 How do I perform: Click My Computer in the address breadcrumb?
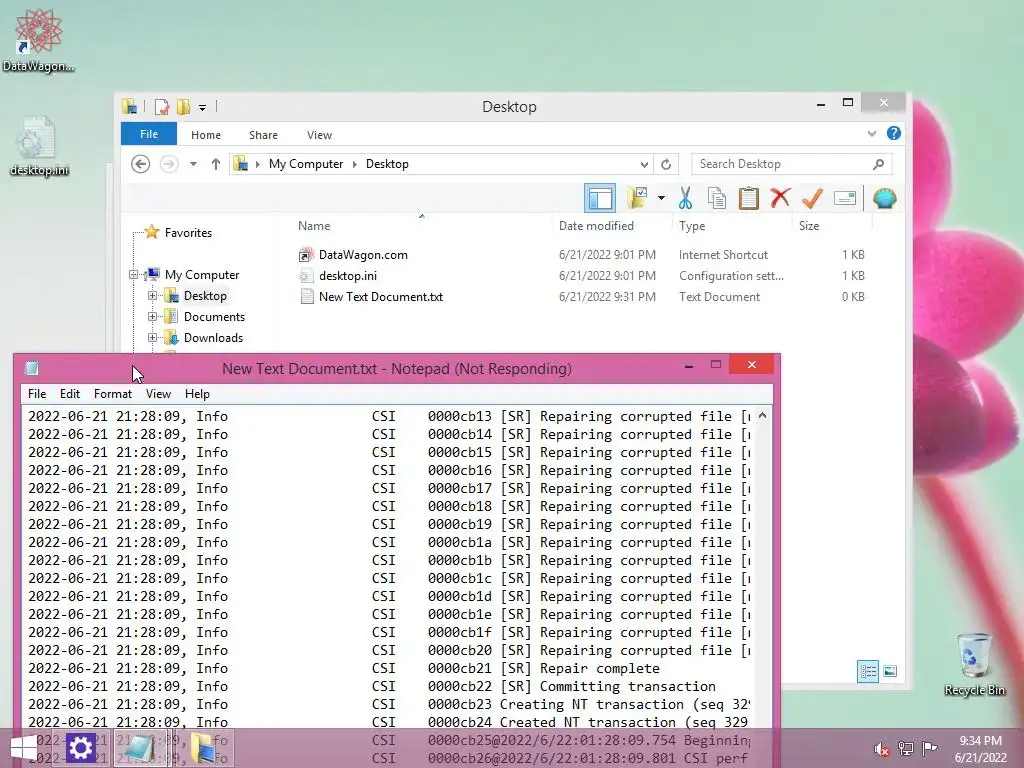tap(306, 164)
